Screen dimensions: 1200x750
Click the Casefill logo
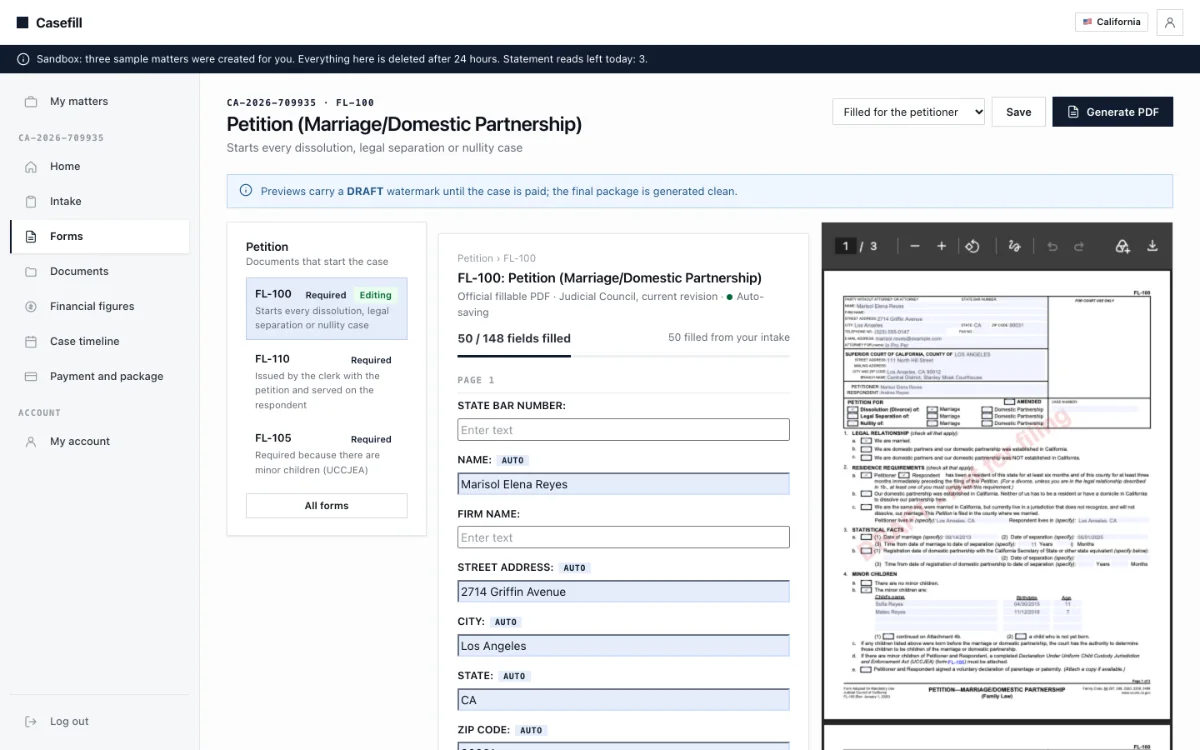49,23
